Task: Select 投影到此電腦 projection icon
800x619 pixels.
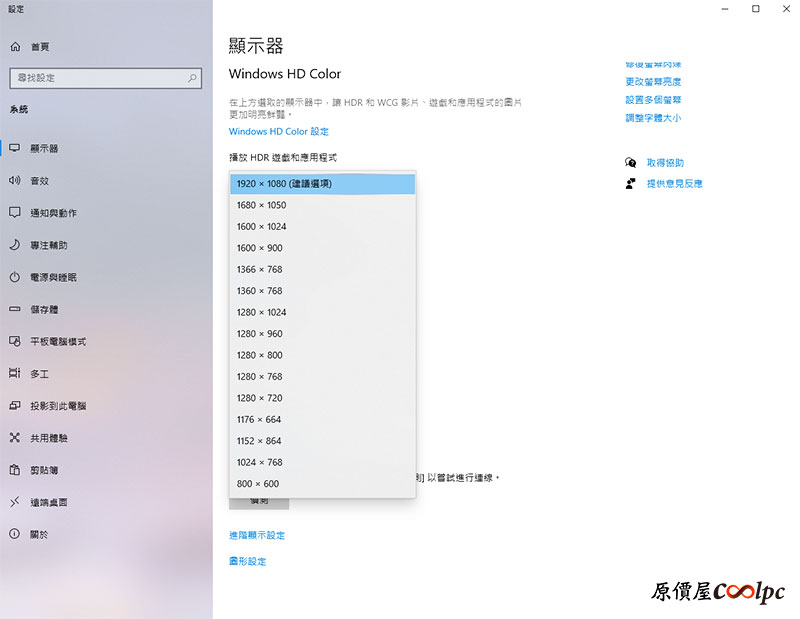Action: coord(15,405)
